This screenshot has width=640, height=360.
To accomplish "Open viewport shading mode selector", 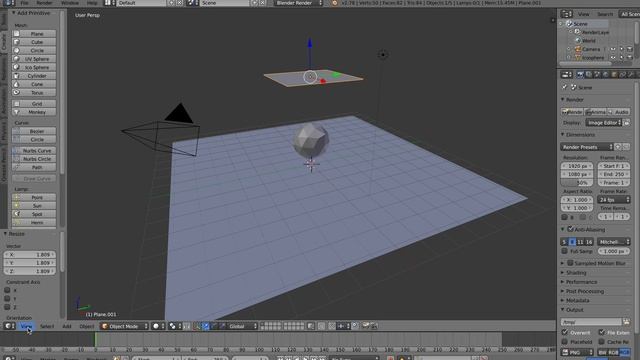I will (158, 326).
